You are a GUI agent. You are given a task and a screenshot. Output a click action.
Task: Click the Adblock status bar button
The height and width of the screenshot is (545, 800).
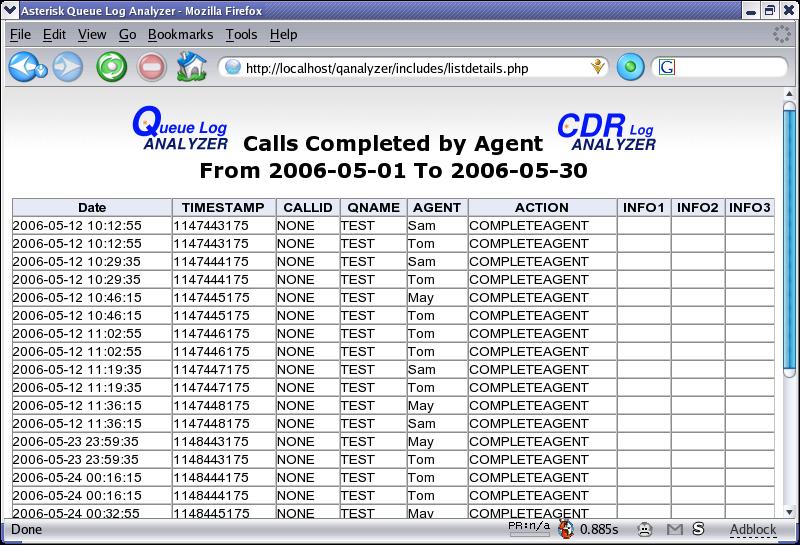[752, 529]
